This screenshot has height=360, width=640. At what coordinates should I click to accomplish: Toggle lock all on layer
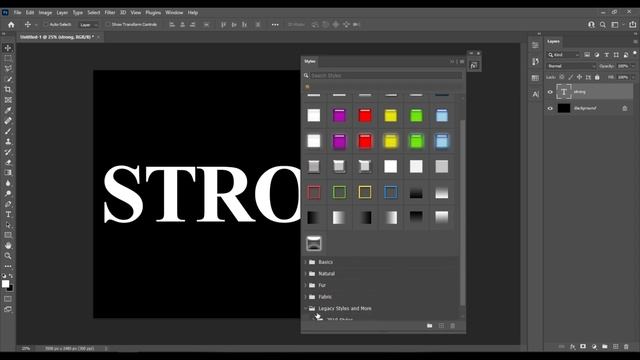coord(597,77)
